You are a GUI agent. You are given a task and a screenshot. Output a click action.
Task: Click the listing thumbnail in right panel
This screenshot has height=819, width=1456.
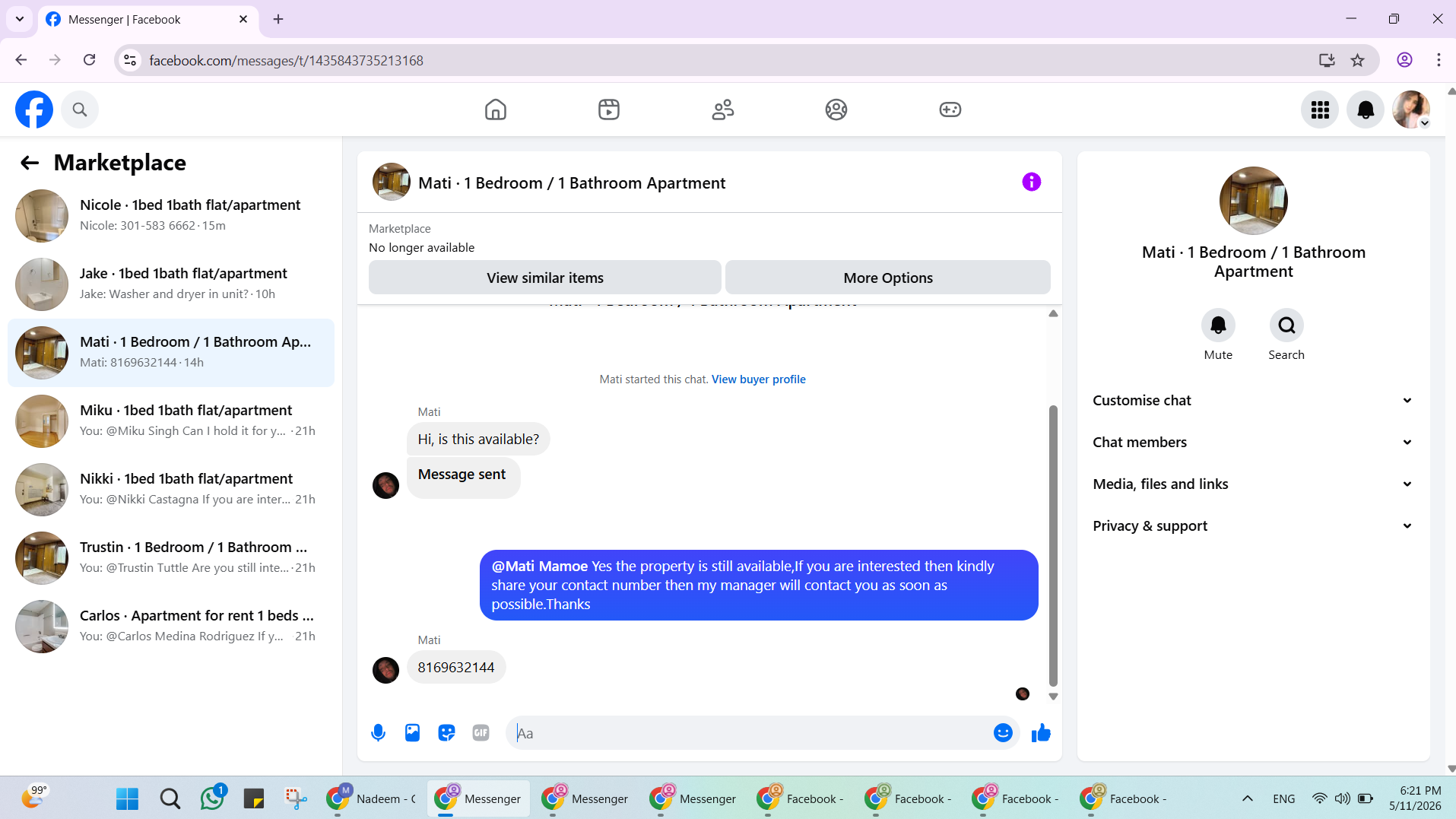pos(1253,201)
